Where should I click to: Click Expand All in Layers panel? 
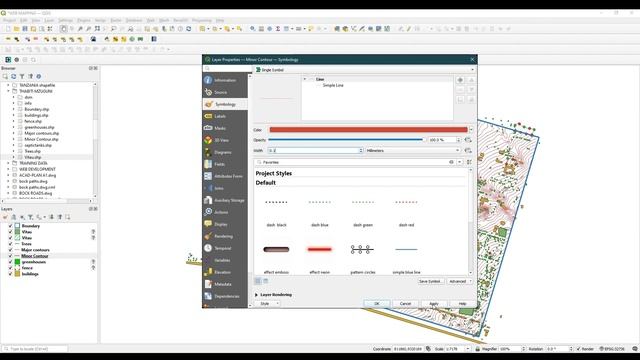[x=51, y=217]
